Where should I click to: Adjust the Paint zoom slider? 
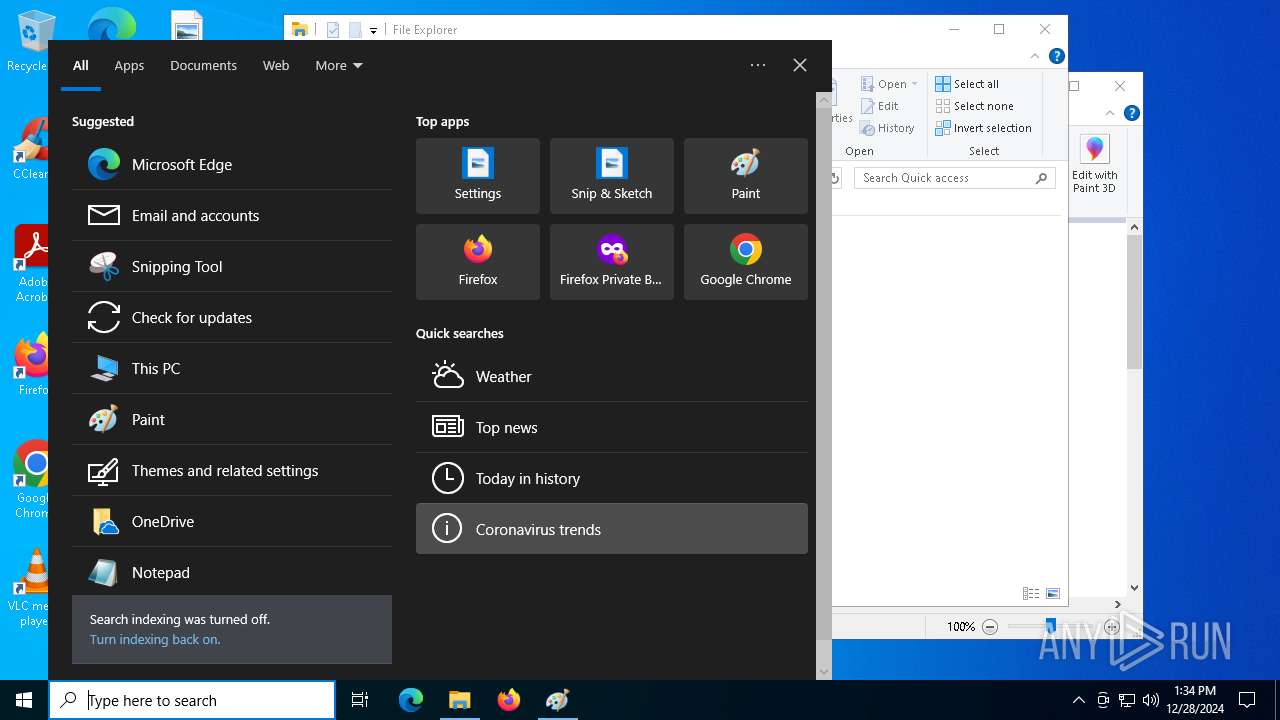(1050, 627)
